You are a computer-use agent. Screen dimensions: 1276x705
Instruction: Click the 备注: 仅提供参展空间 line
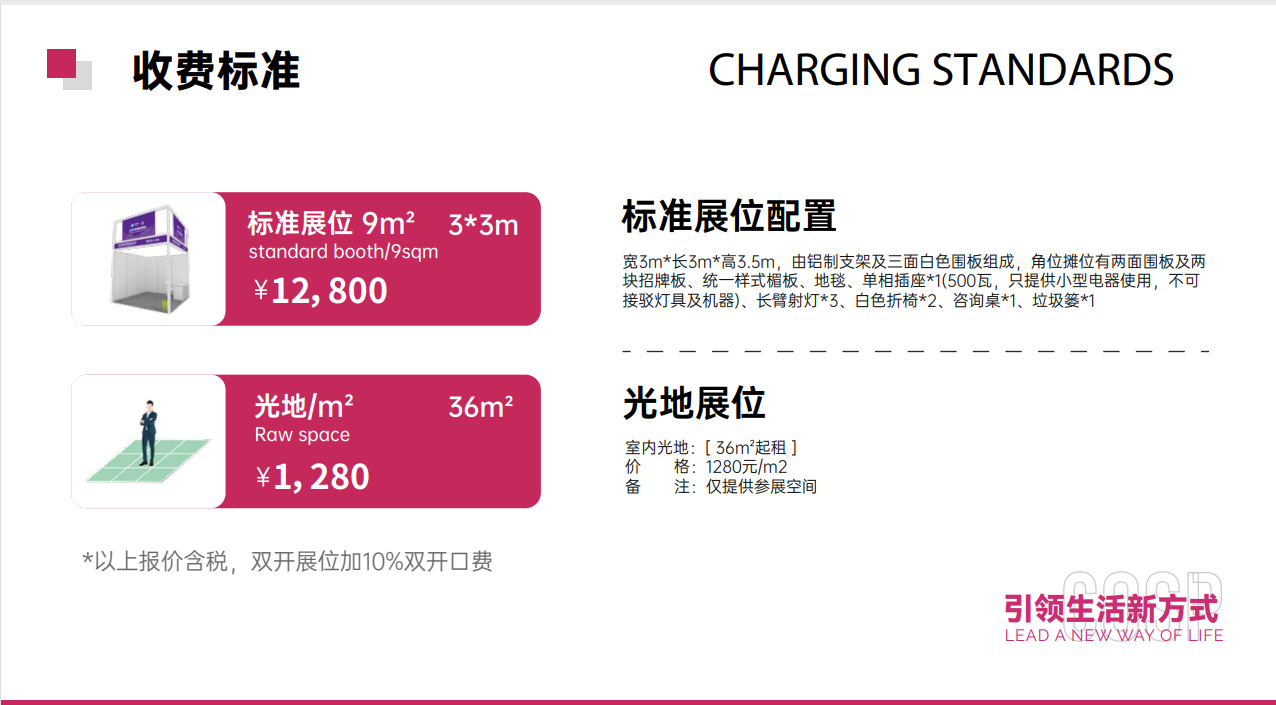pos(721,487)
